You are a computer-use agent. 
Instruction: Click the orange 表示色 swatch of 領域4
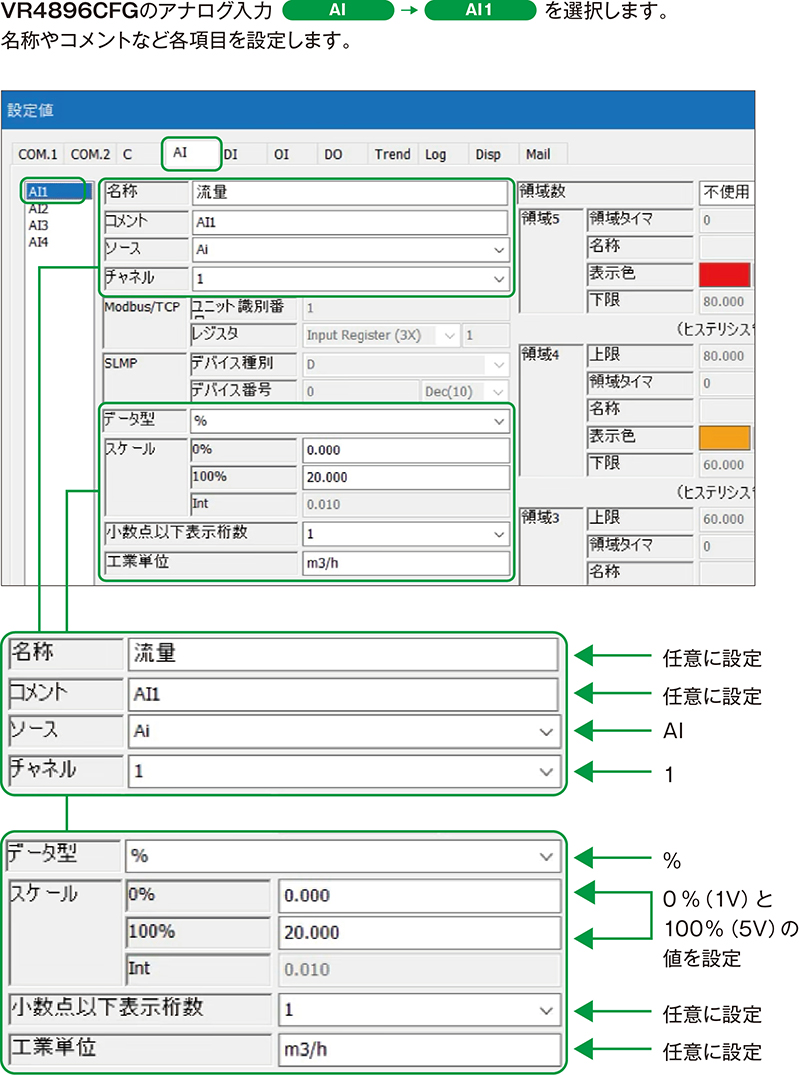[x=725, y=437]
